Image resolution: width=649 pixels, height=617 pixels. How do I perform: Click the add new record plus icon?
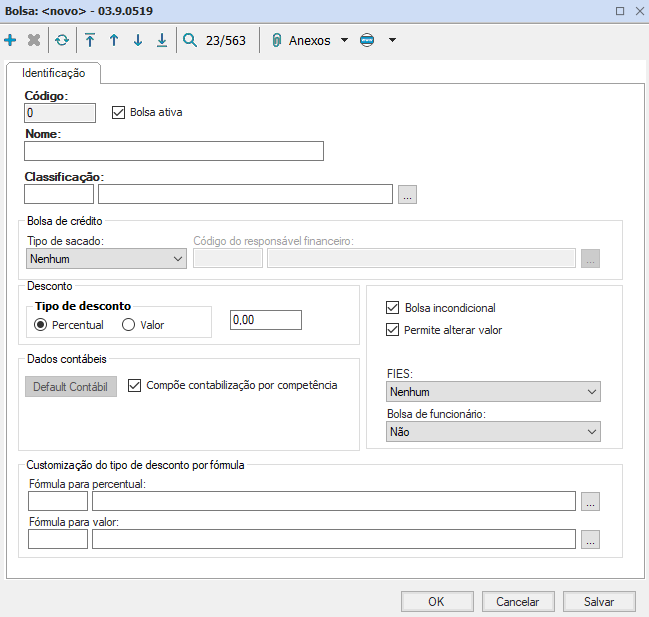coord(11,41)
